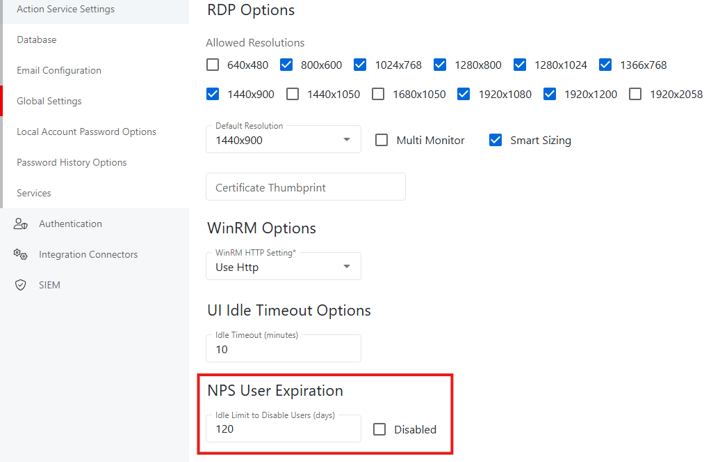720x462 pixels.
Task: Open Global Settings in the sidebar
Action: click(x=49, y=101)
